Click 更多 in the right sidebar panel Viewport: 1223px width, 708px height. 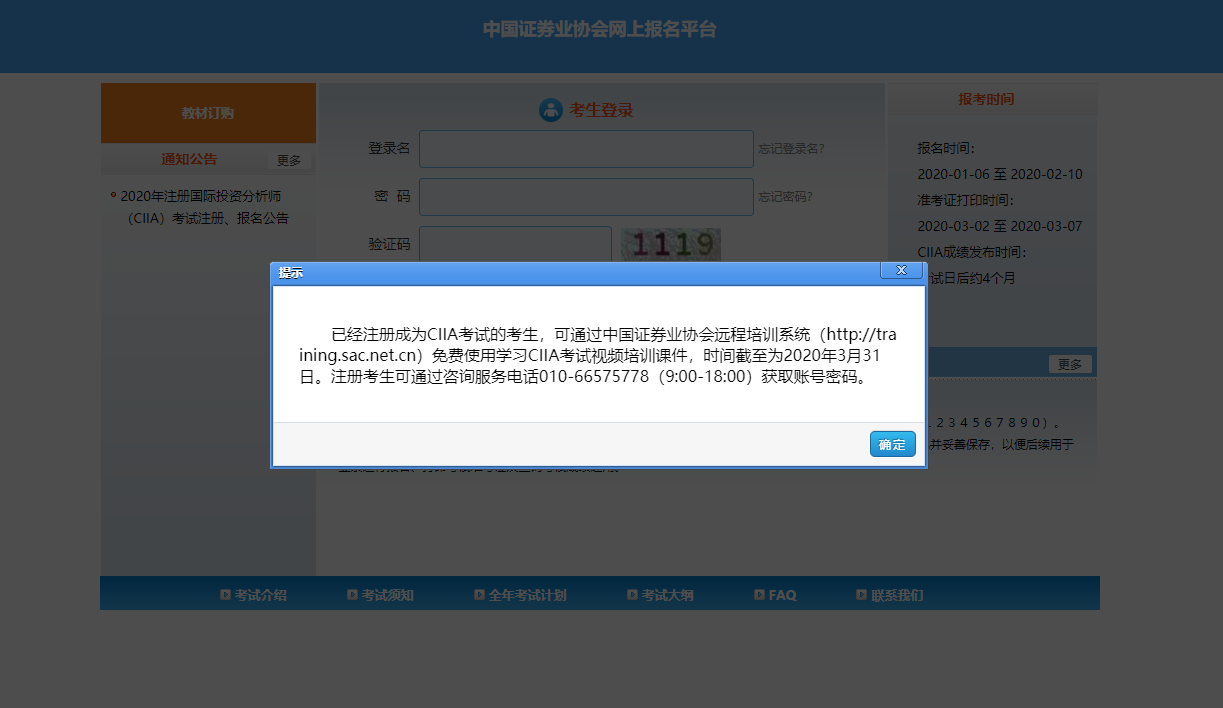point(1070,363)
